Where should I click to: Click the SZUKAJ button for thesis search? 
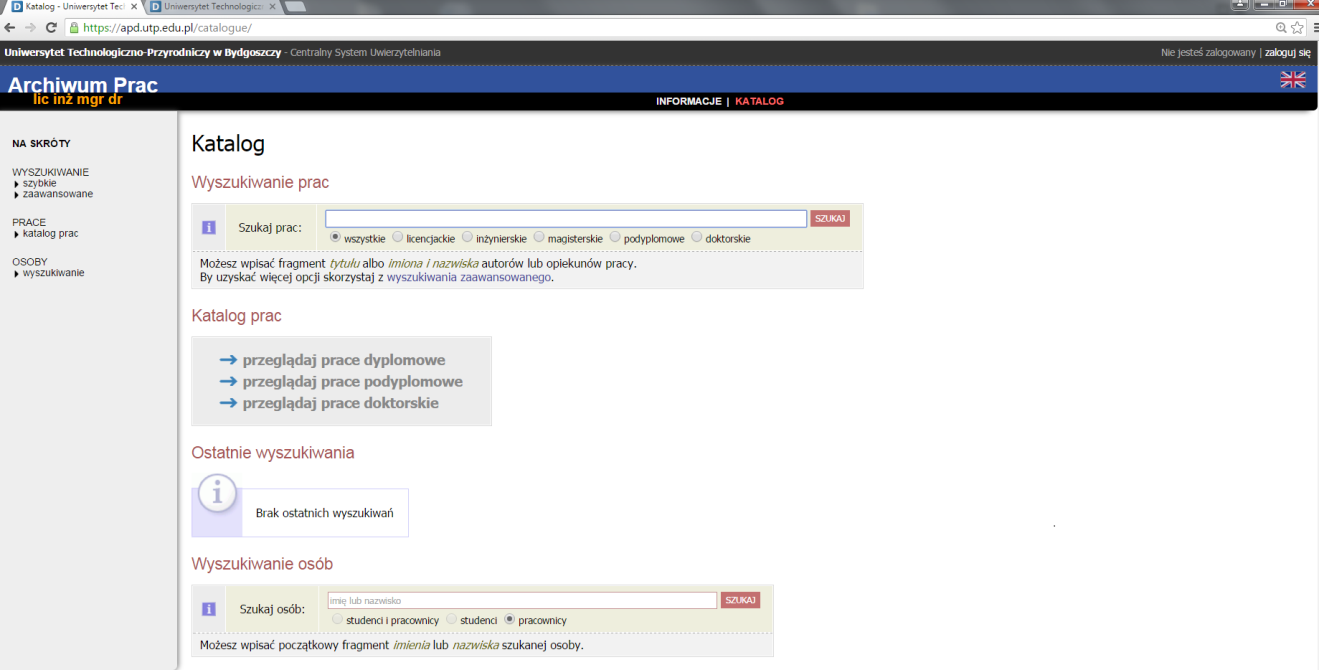830,218
